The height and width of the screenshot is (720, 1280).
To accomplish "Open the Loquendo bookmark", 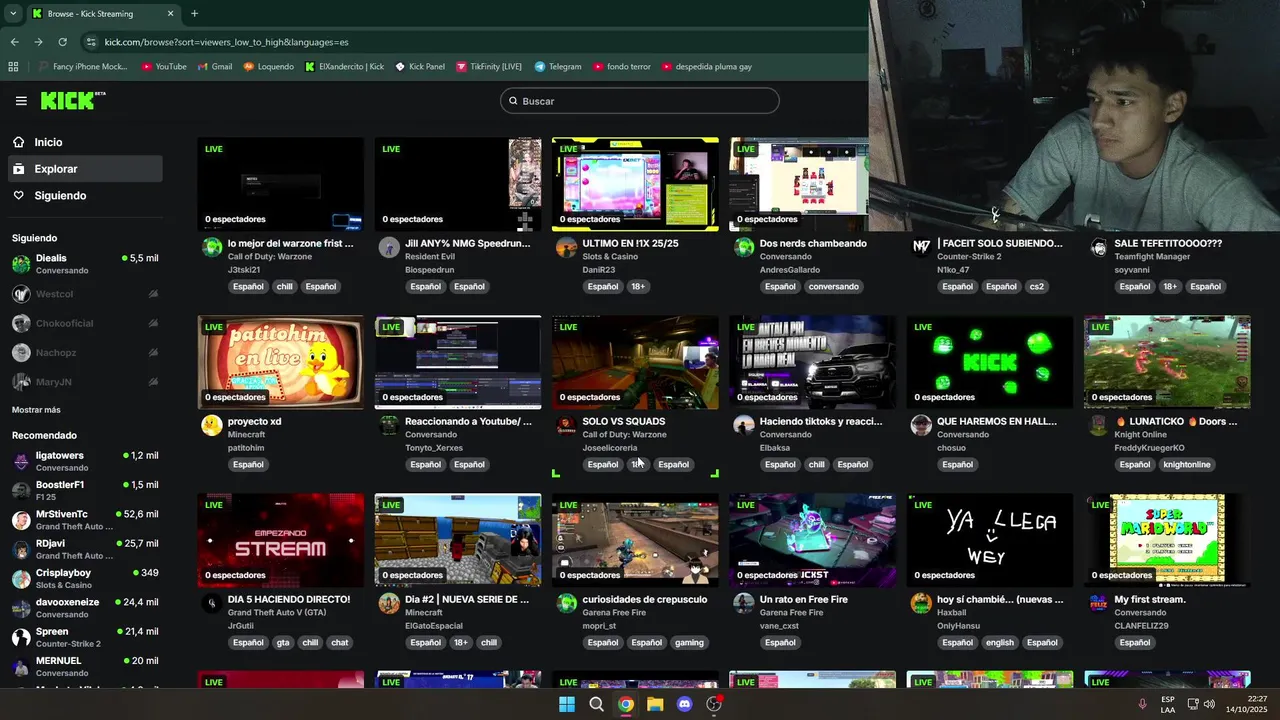I will click(x=269, y=67).
